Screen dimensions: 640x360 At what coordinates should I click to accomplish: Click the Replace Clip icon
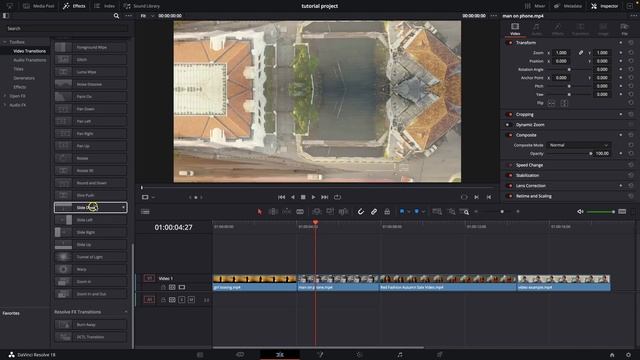(343, 211)
